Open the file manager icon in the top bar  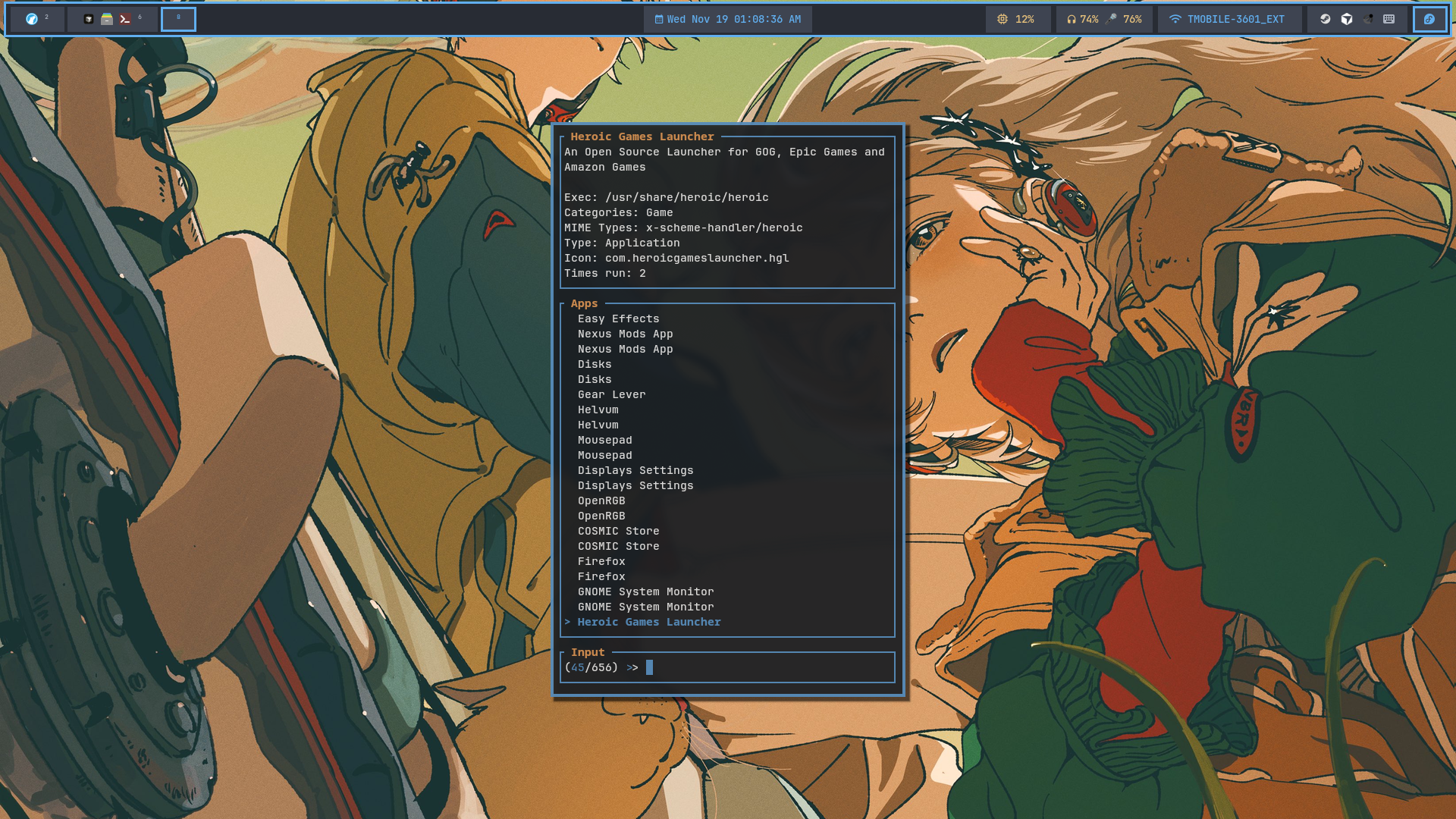click(107, 19)
